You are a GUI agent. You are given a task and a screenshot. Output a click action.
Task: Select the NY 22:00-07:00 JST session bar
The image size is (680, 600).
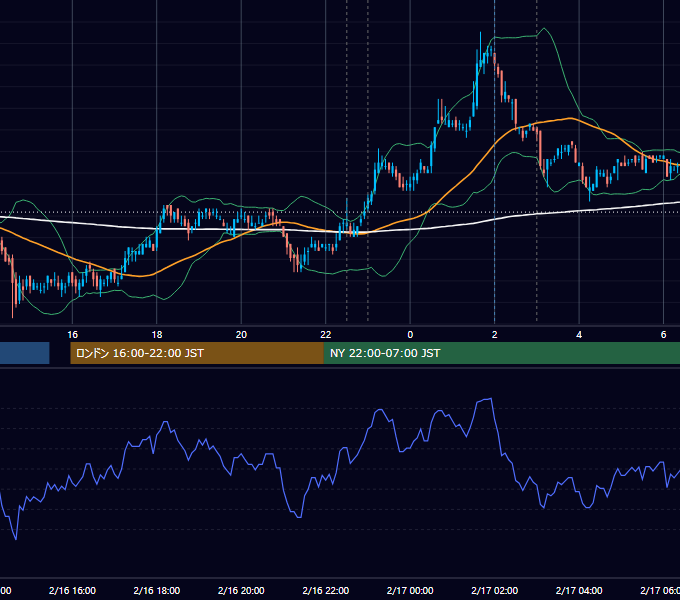(502, 353)
